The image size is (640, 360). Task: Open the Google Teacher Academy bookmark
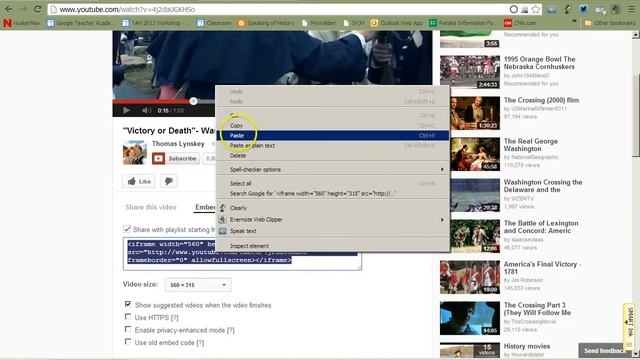[79, 23]
